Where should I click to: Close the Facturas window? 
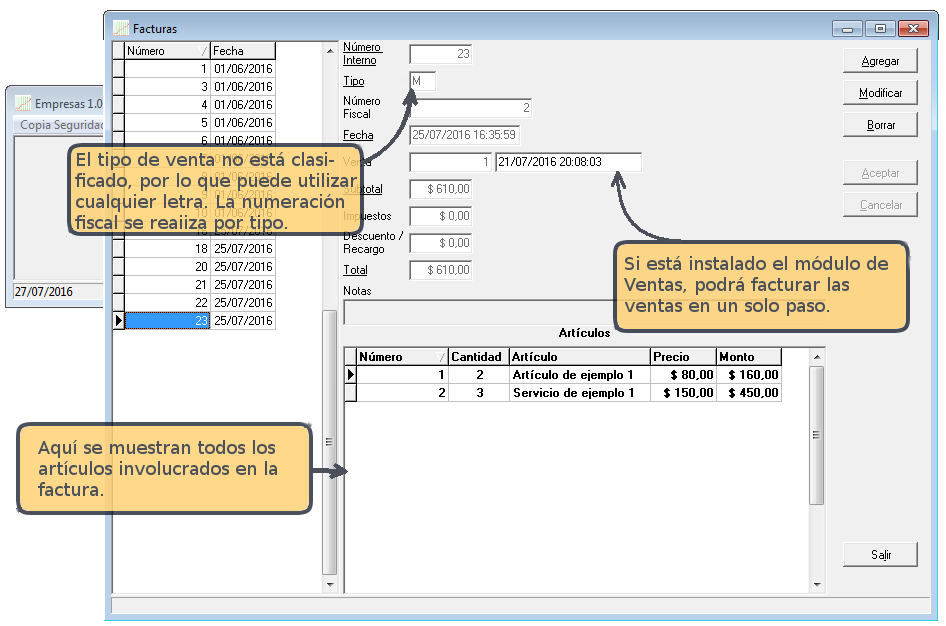pyautogui.click(x=913, y=28)
